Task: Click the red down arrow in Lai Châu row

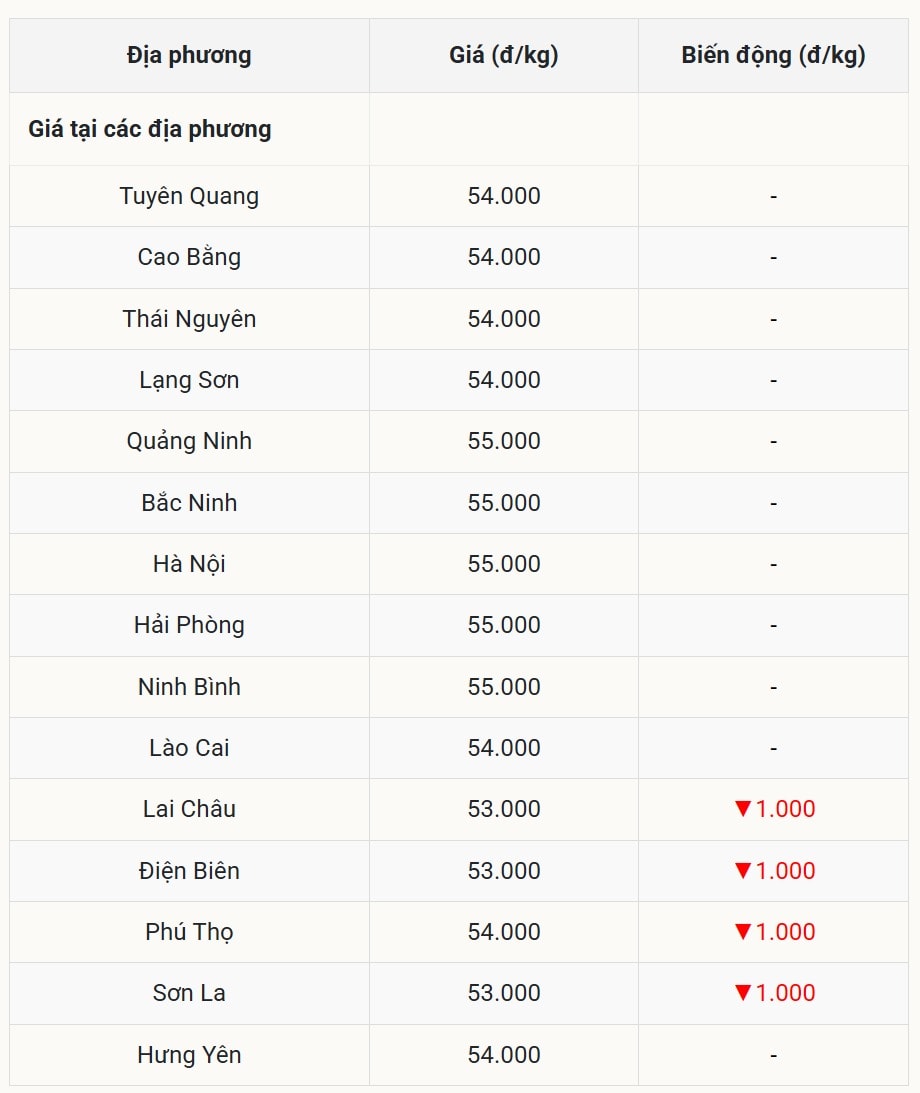Action: click(x=742, y=808)
